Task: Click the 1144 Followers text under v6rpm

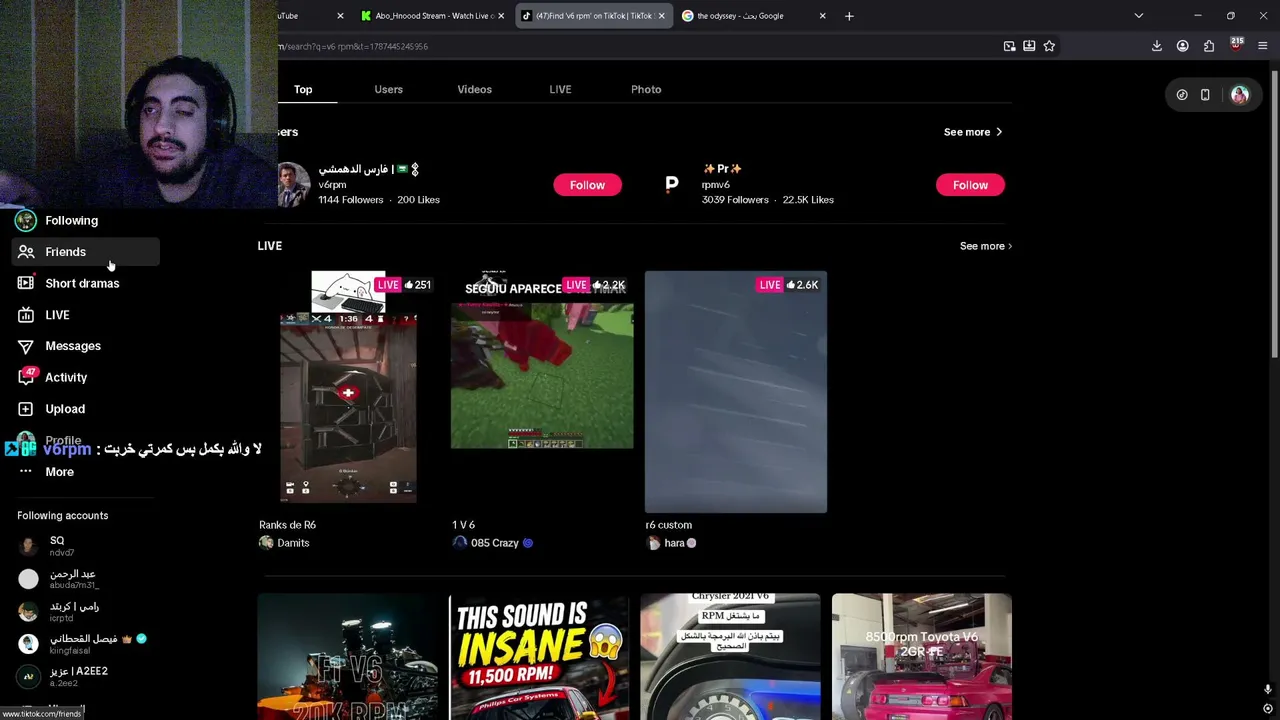Action: click(x=351, y=200)
